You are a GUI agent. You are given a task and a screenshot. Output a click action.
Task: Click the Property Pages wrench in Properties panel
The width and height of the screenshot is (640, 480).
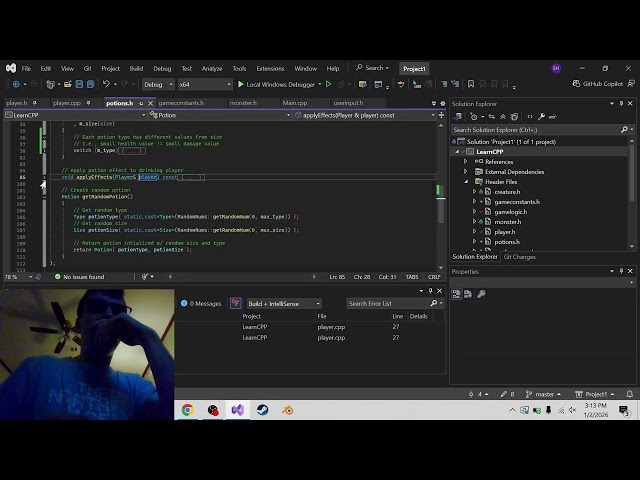point(481,294)
